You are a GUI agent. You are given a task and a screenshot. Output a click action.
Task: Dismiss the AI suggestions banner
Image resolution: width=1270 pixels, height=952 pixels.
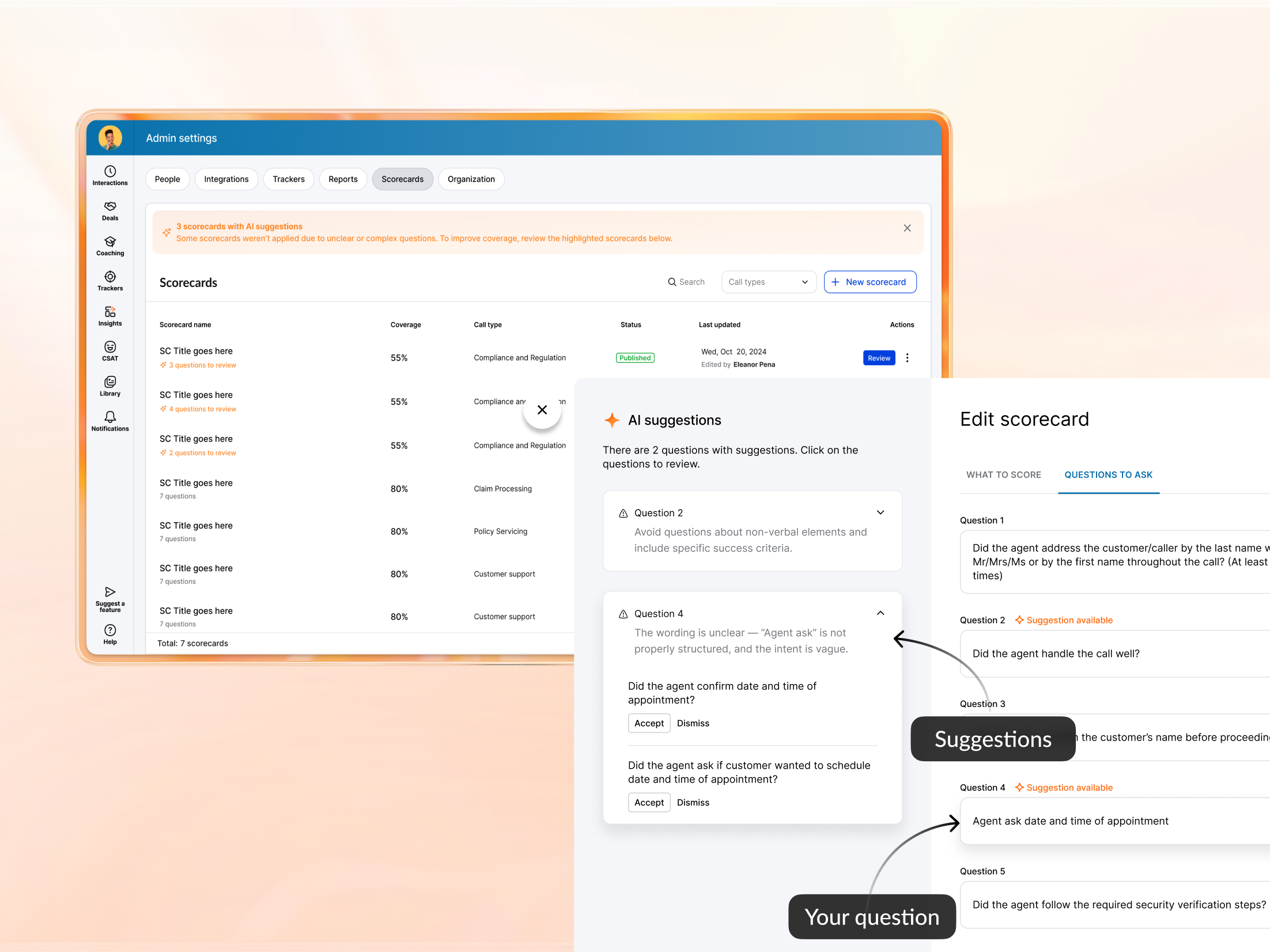pos(907,228)
